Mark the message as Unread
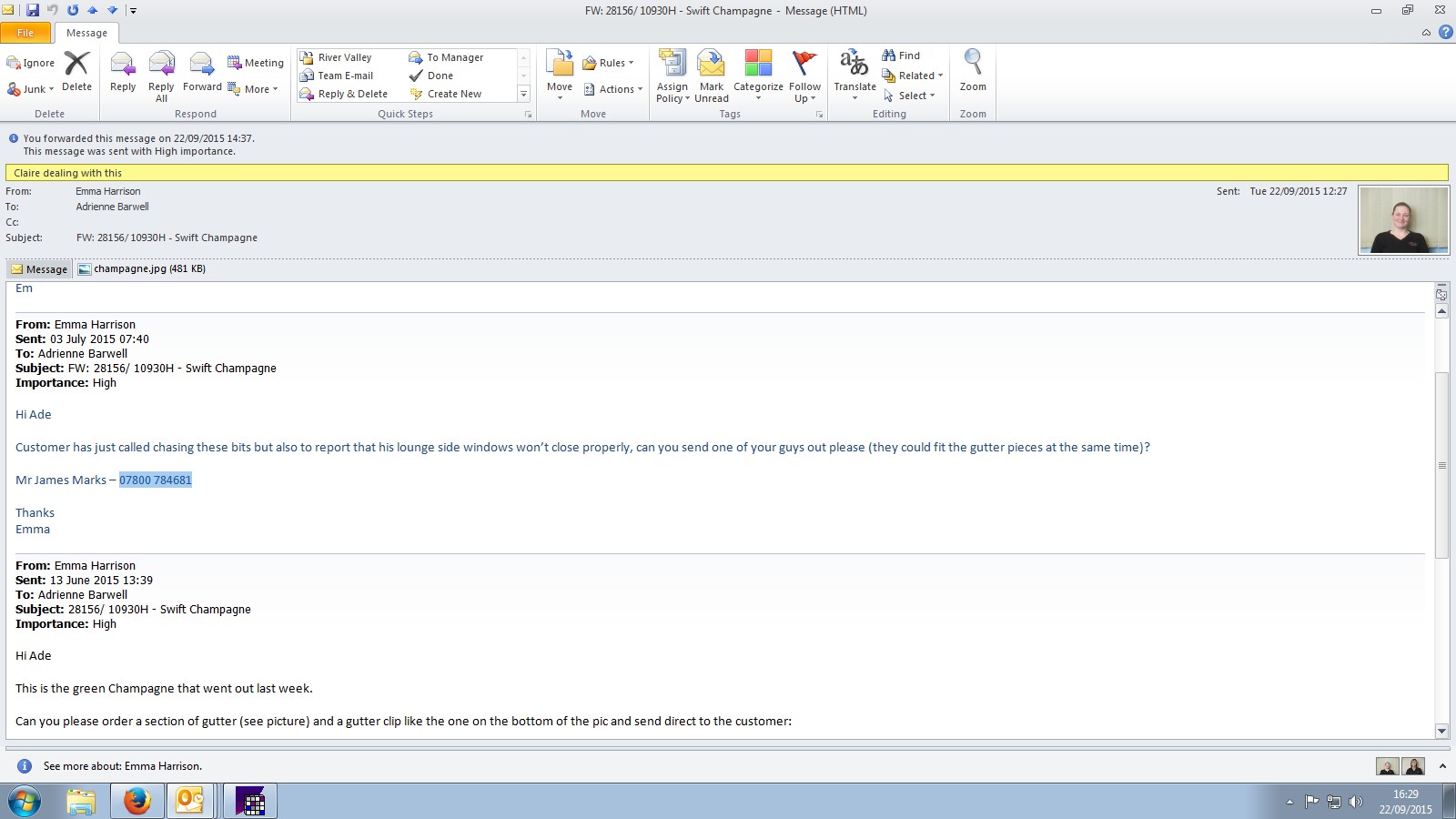 [712, 76]
